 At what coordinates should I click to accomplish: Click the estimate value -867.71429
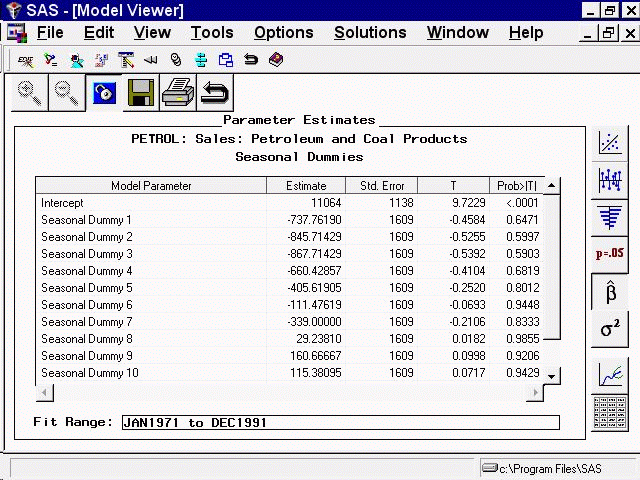click(314, 254)
